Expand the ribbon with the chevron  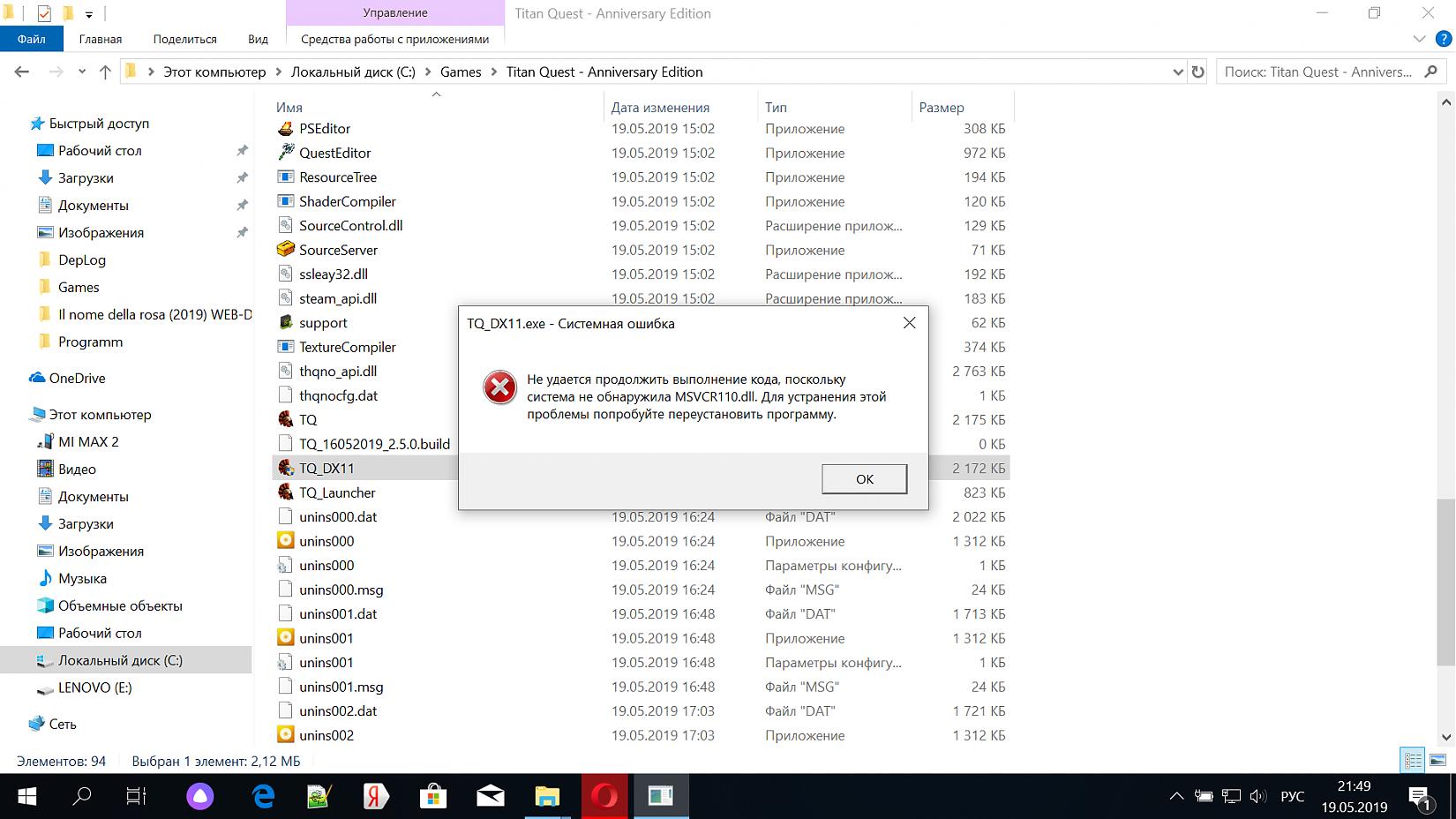tap(1419, 39)
